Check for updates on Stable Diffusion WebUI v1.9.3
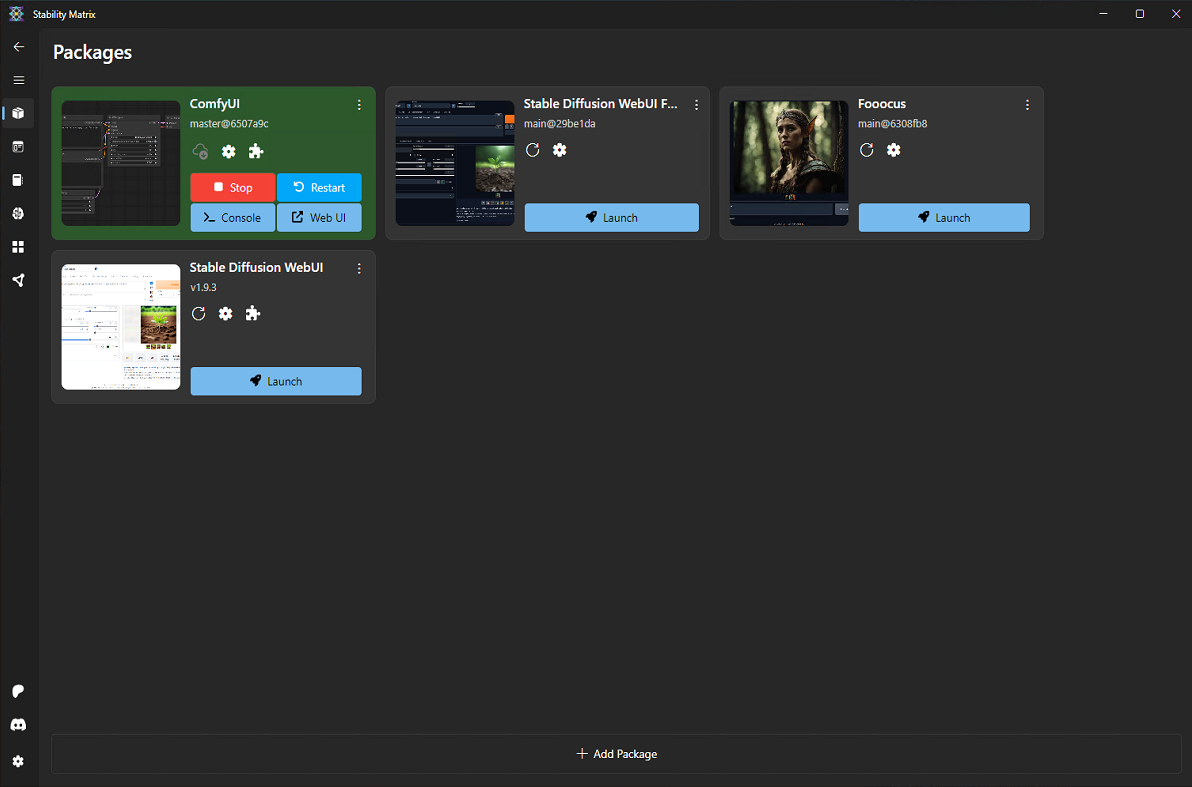 click(198, 313)
